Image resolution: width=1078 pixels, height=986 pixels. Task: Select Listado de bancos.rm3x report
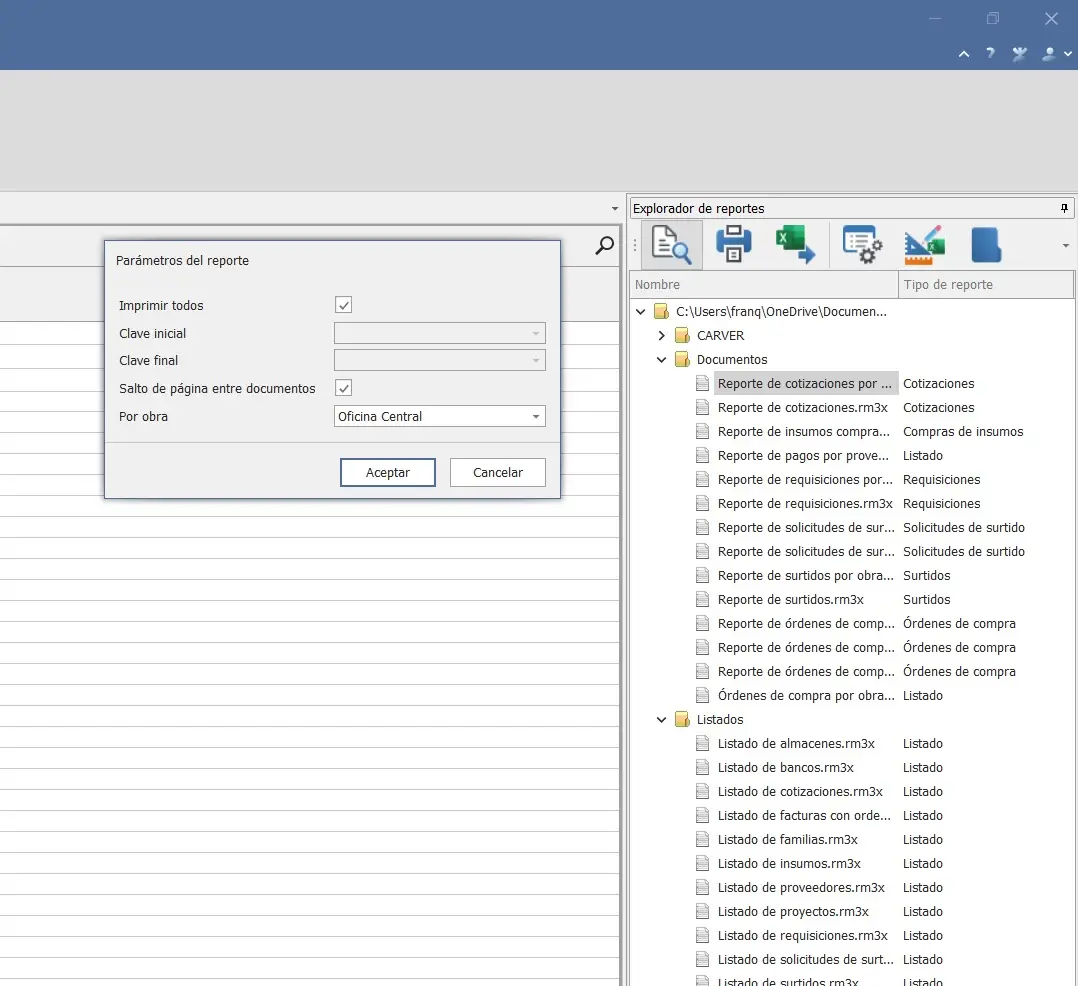coord(785,767)
